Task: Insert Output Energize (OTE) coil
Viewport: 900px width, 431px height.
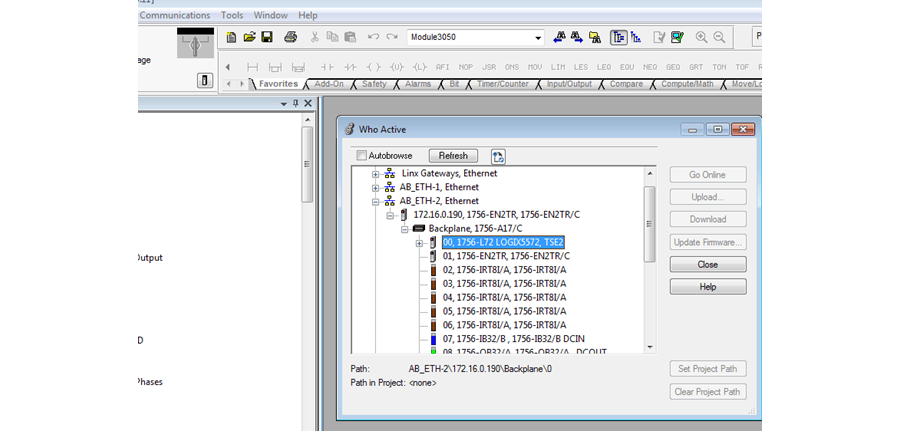Action: pyautogui.click(x=373, y=67)
